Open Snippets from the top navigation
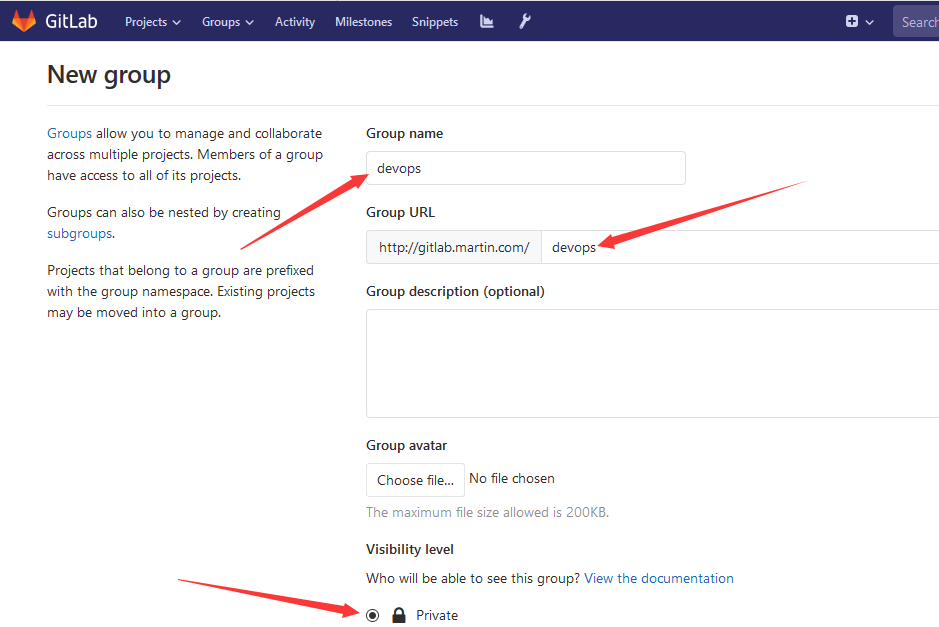Viewport: 939px width, 627px height. 435,22
